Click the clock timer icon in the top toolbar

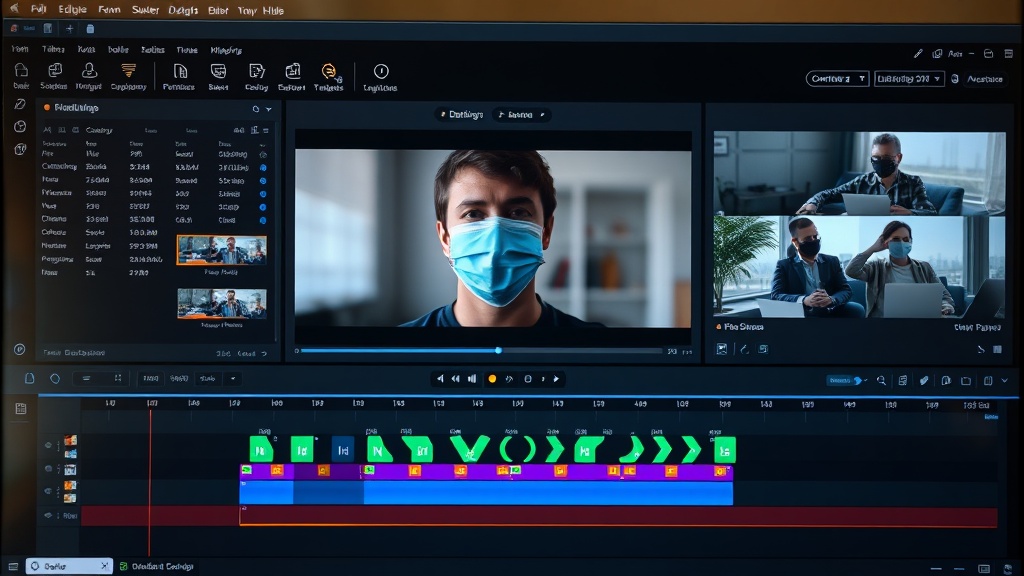pos(381,70)
